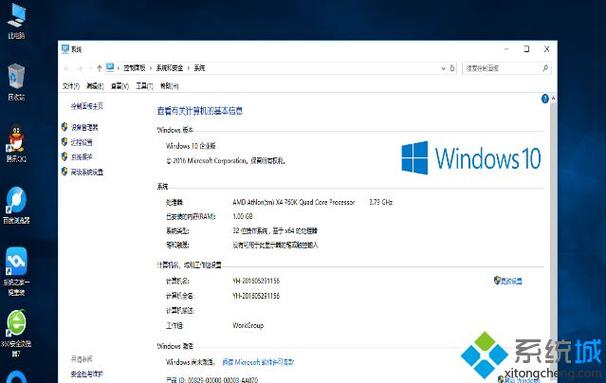606x383 pixels.
Task: Click the magnifier search icon
Action: [545, 68]
